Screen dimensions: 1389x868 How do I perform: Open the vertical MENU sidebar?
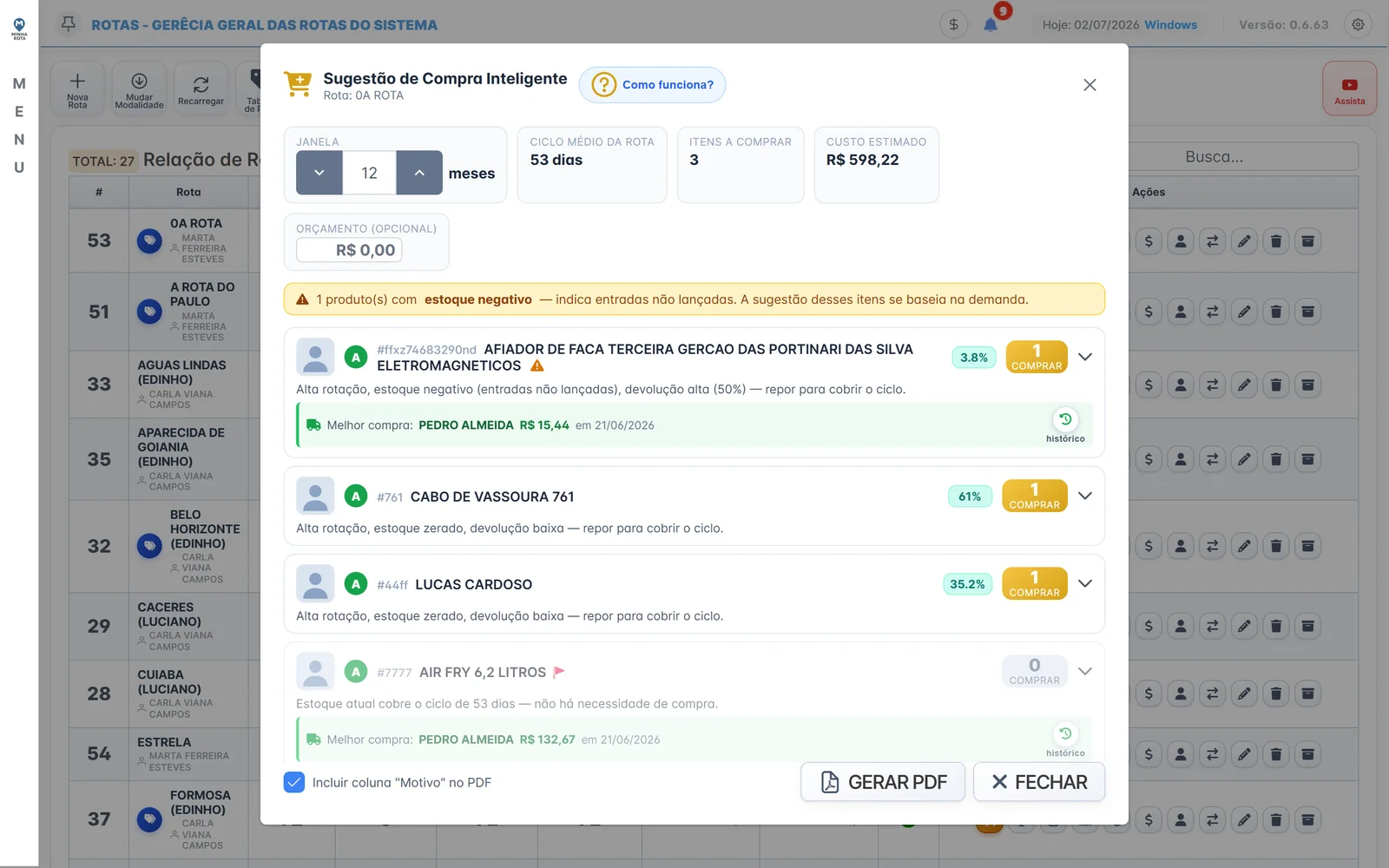pos(19,125)
